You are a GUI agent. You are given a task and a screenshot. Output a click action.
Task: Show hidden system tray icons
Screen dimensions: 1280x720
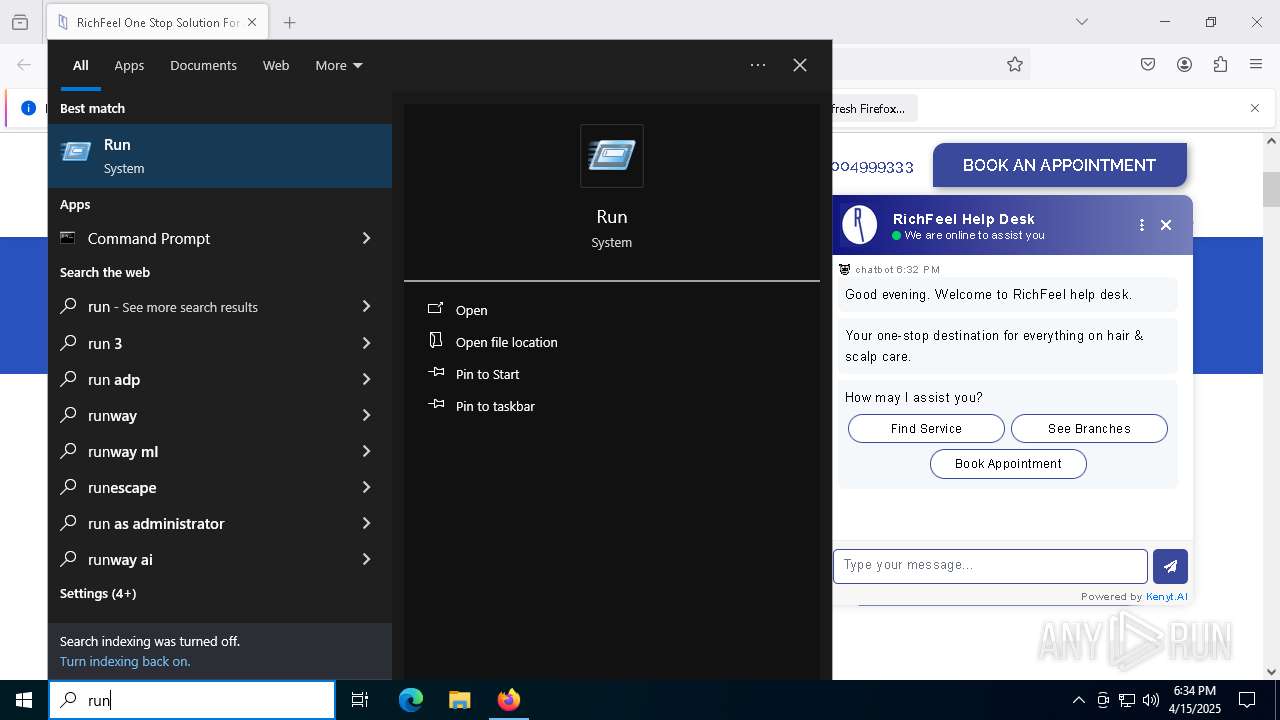tap(1078, 700)
